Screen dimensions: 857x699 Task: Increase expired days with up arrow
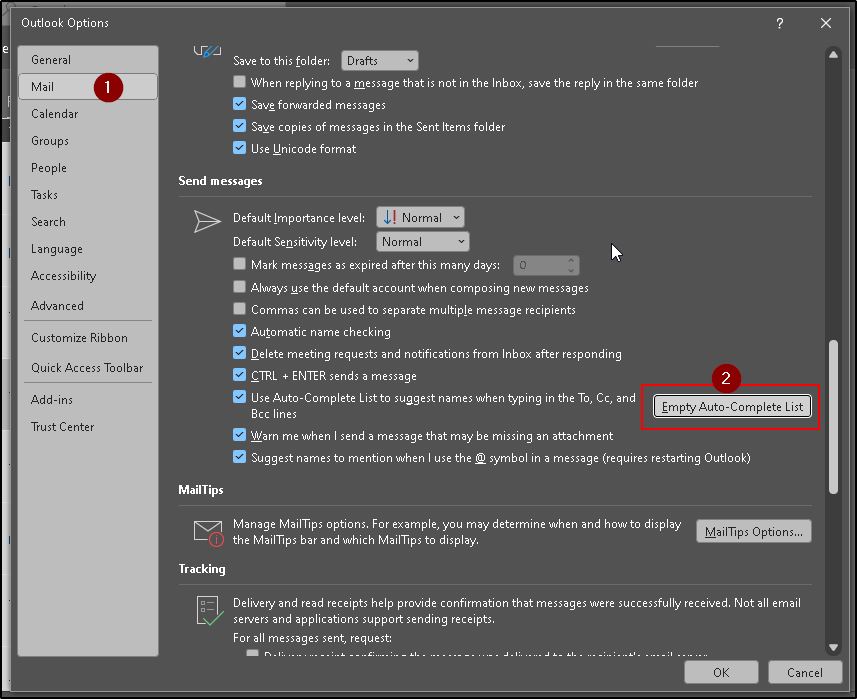coord(571,260)
